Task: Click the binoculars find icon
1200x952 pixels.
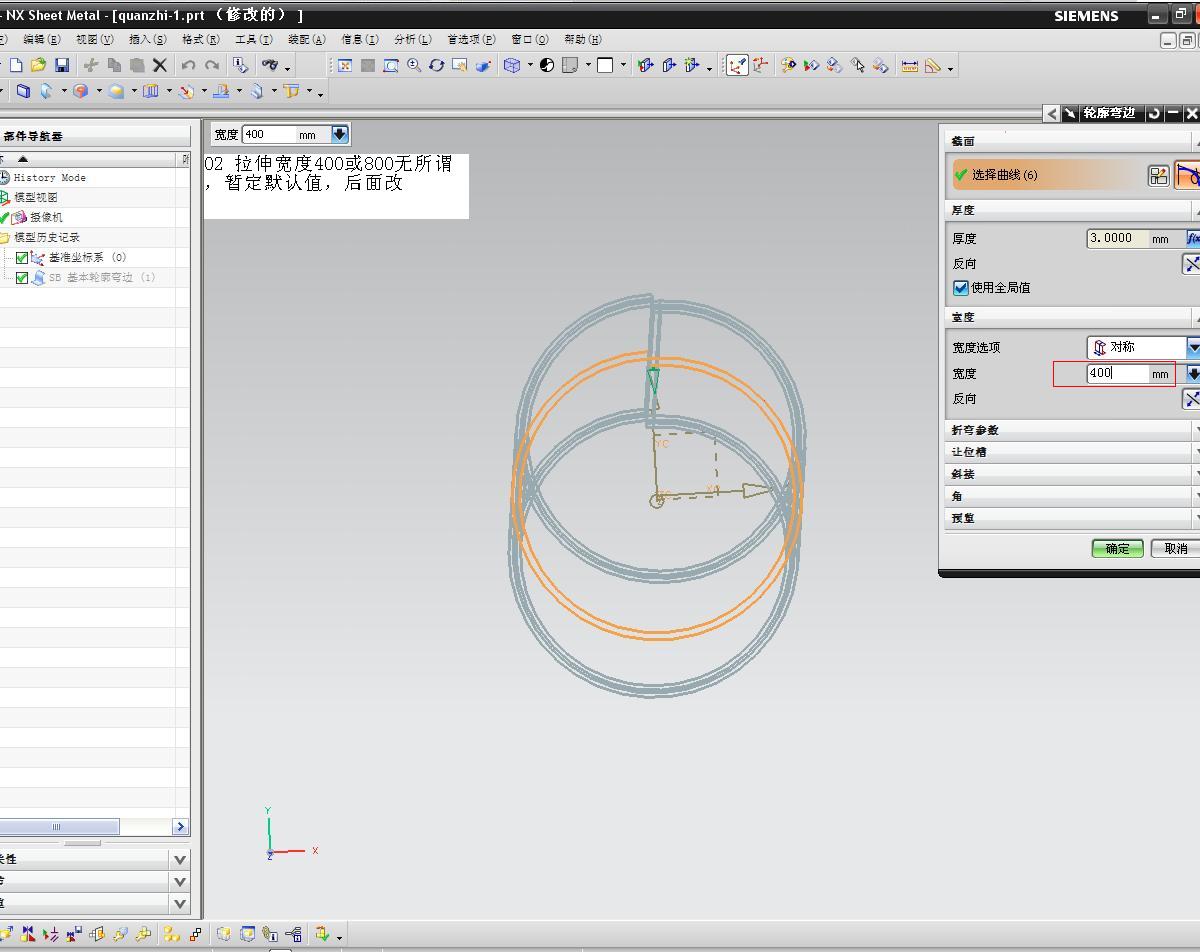Action: [x=270, y=65]
